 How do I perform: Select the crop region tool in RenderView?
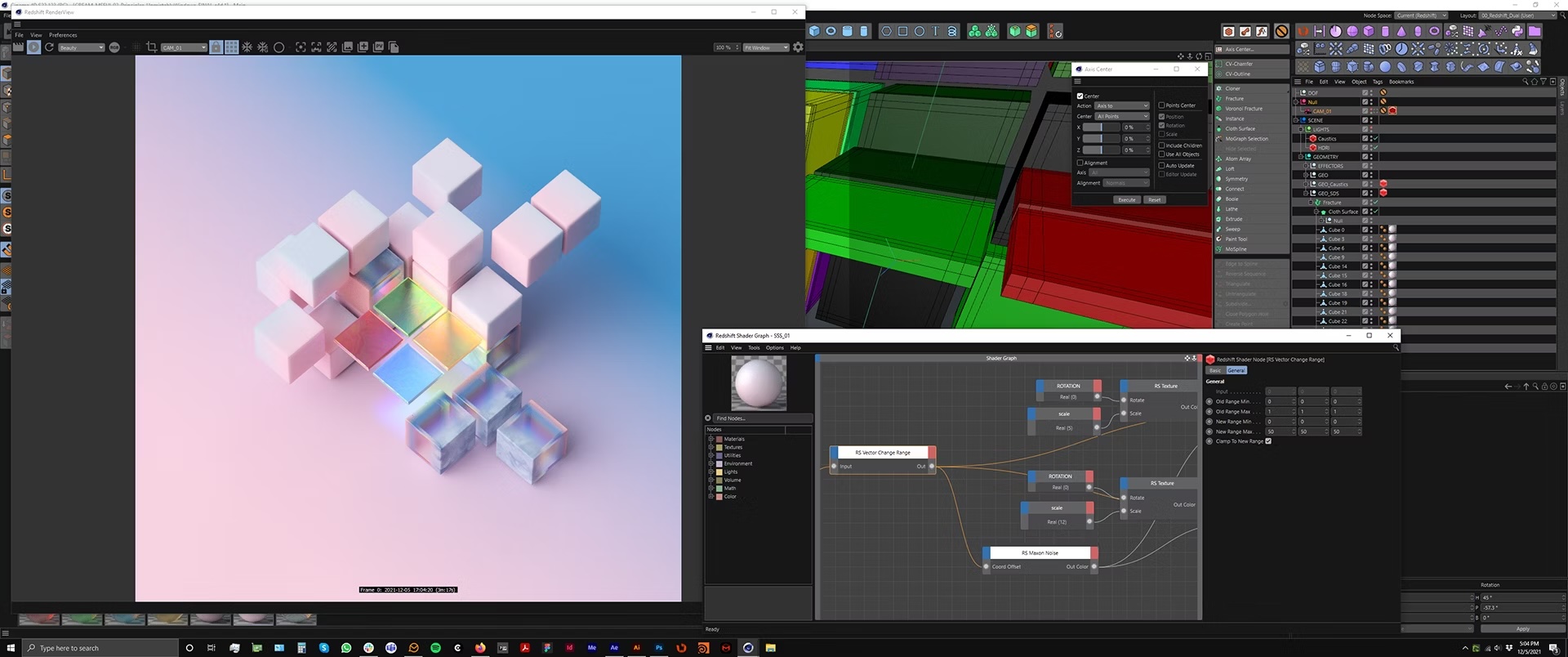pos(151,47)
